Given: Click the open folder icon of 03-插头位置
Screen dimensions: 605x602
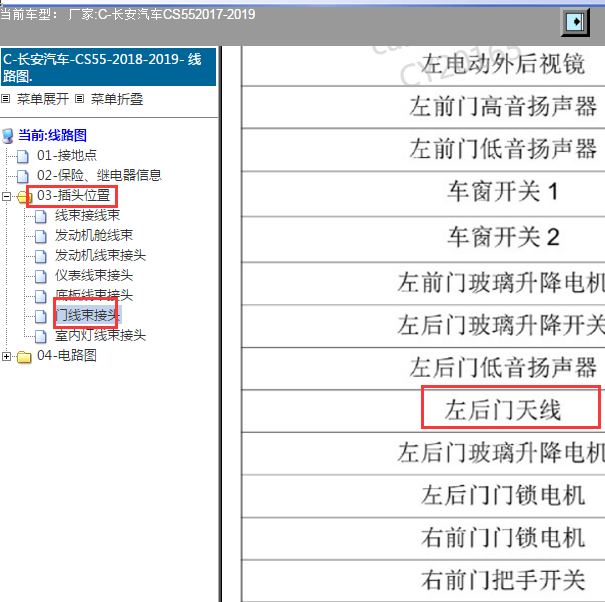Looking at the screenshot, I should [x=24, y=197].
